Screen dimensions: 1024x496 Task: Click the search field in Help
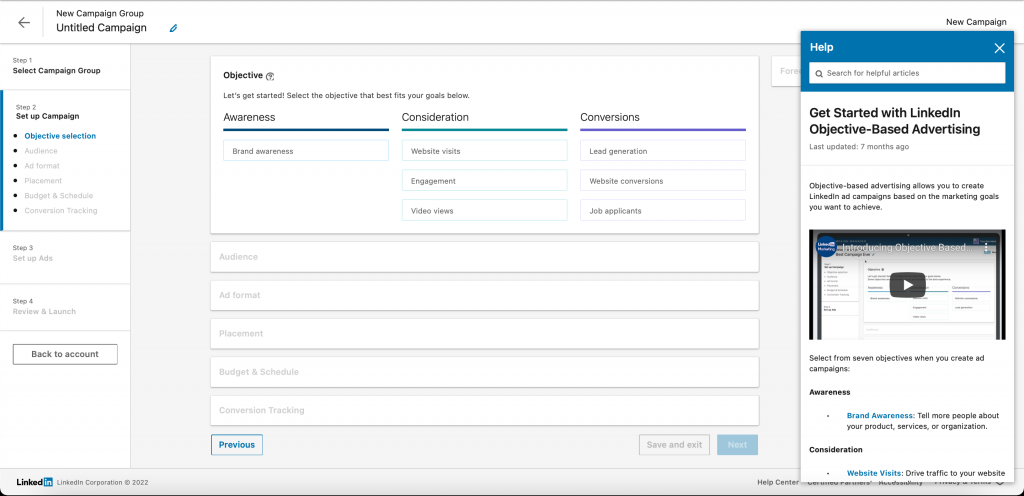pos(907,73)
